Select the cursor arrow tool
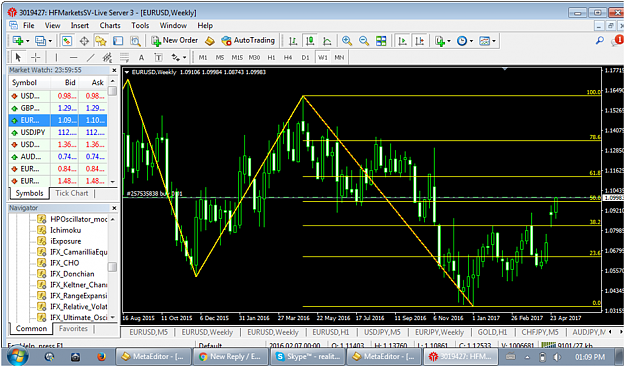 point(18,57)
